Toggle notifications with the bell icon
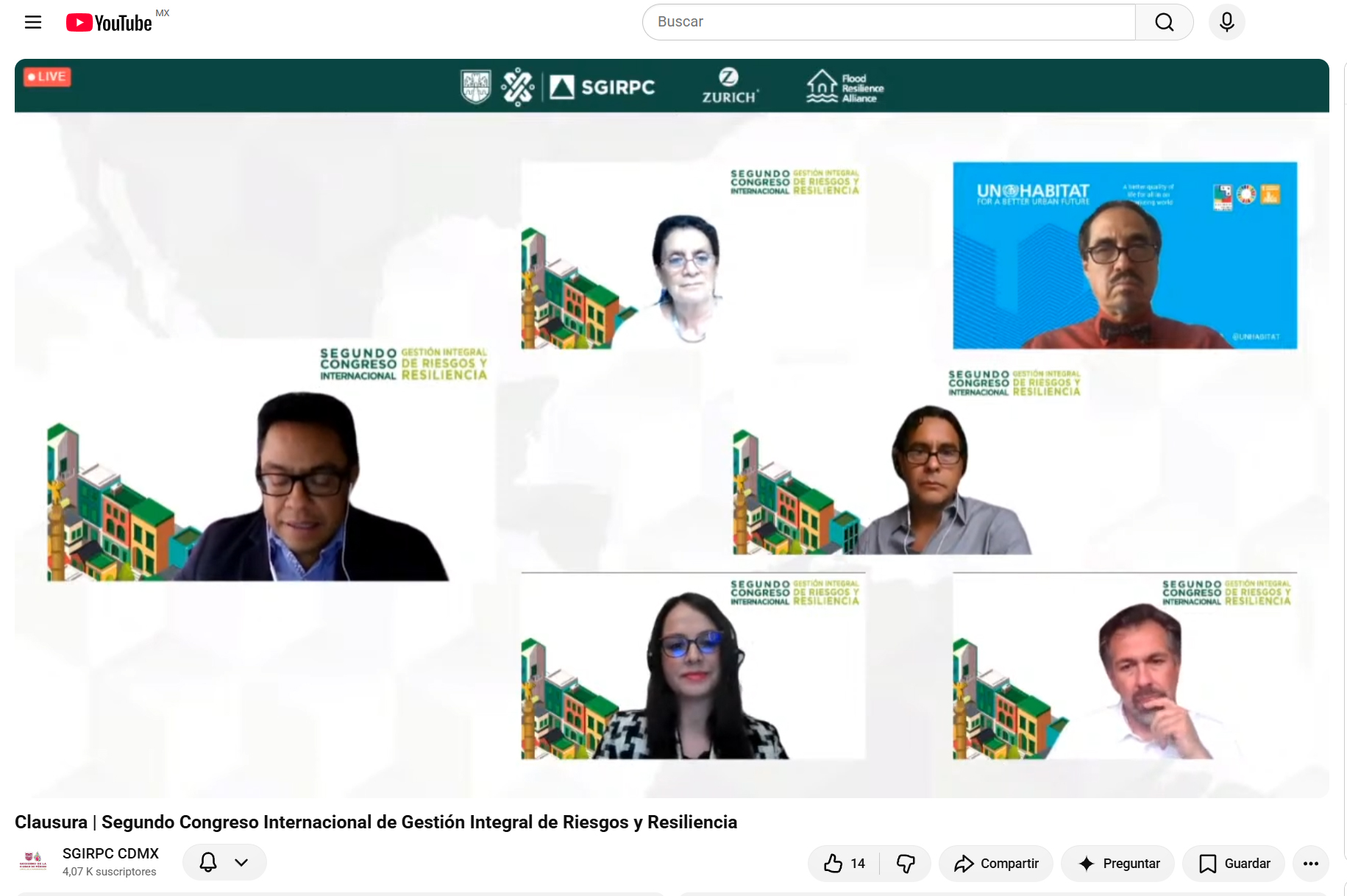Screen dimensions: 1347x896 click(x=208, y=862)
